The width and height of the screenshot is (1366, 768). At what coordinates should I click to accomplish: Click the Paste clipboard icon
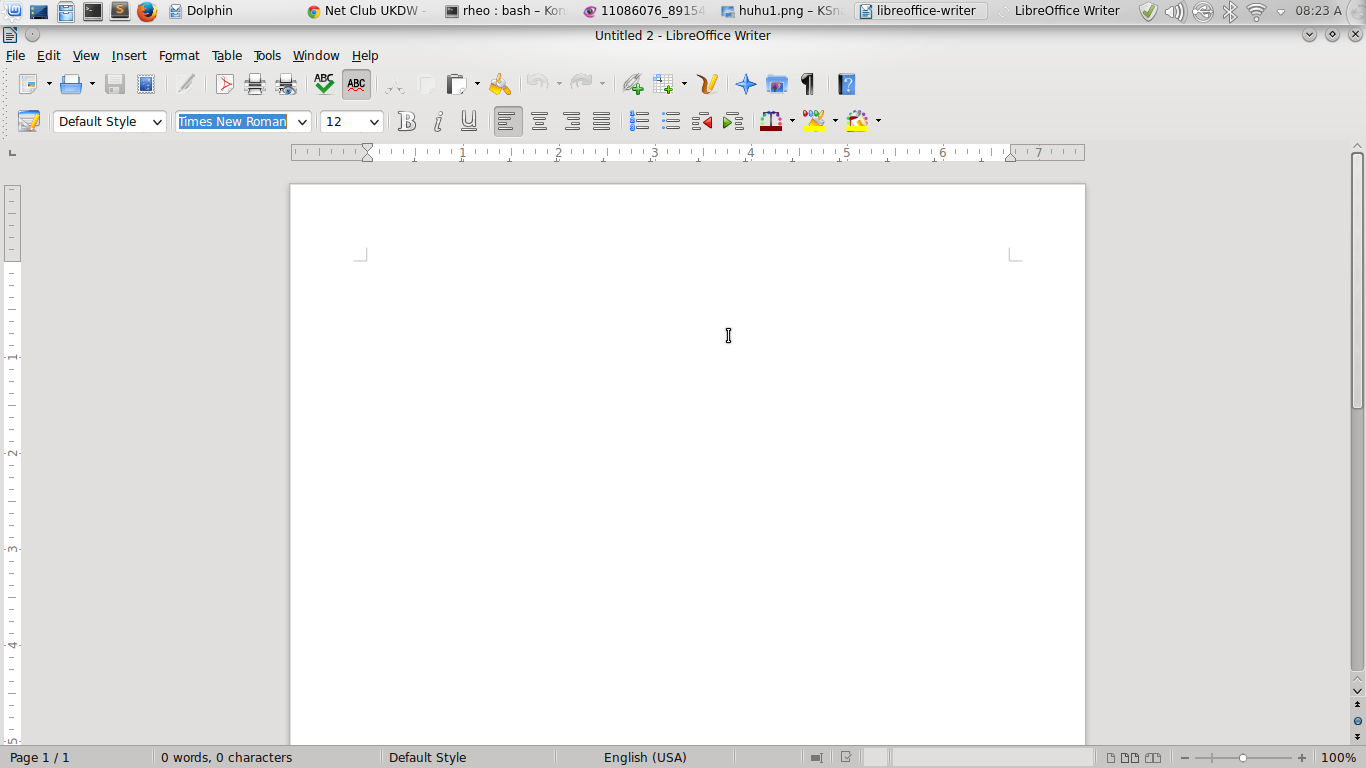(456, 84)
